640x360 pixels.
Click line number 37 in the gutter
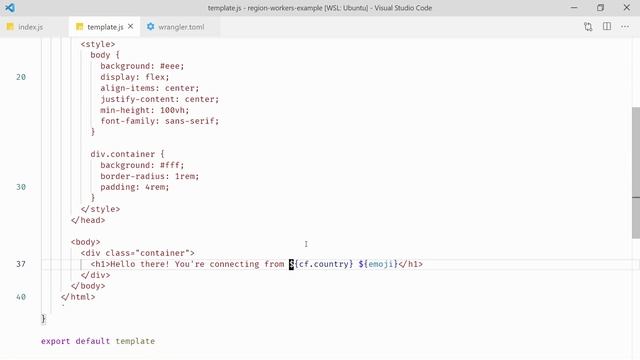click(21, 264)
